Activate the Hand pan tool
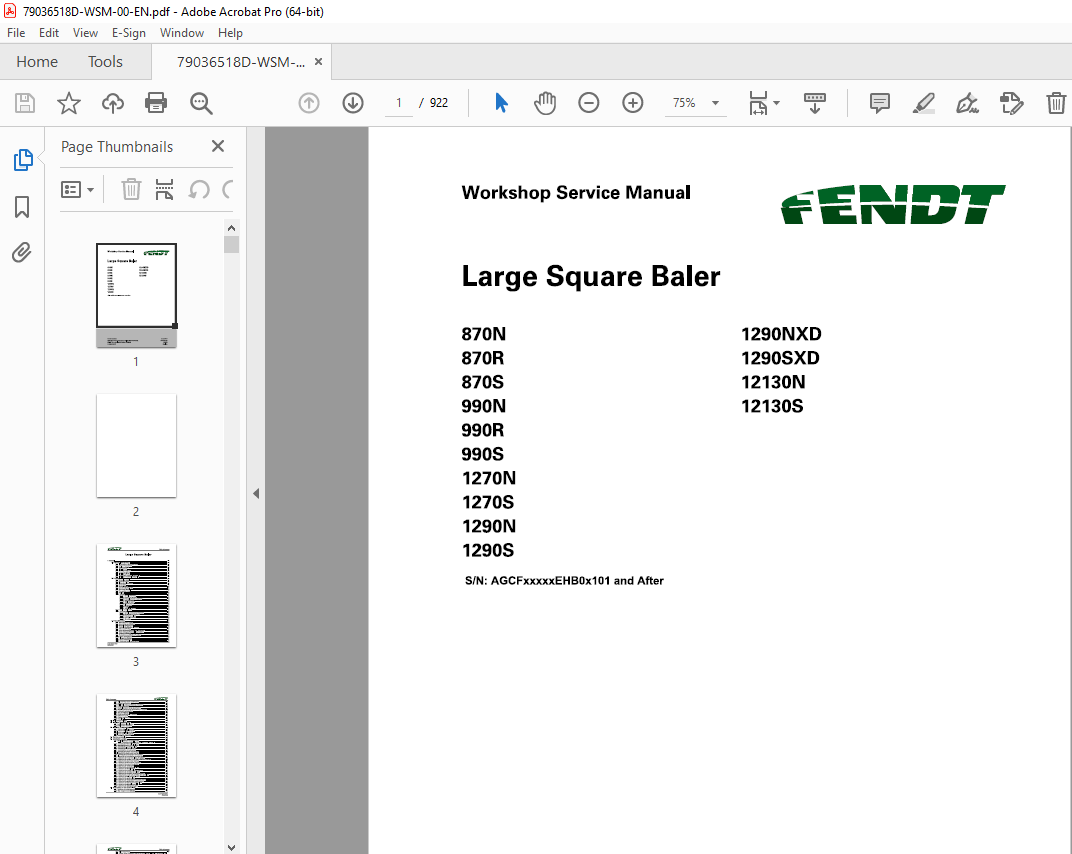Image resolution: width=1072 pixels, height=854 pixels. click(x=545, y=103)
